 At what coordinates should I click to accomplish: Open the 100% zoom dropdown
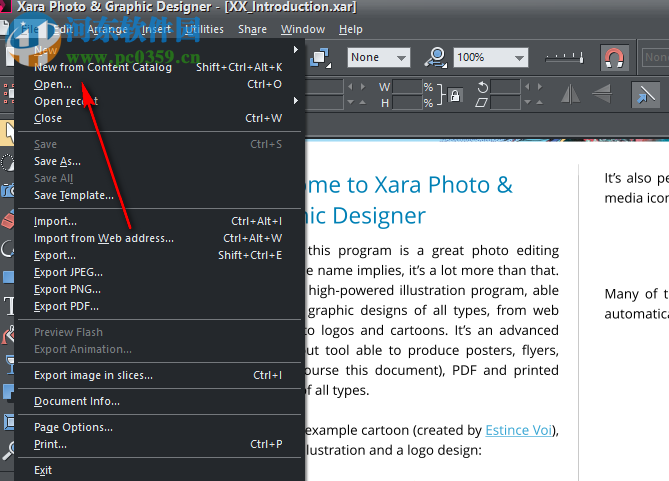[x=491, y=57]
